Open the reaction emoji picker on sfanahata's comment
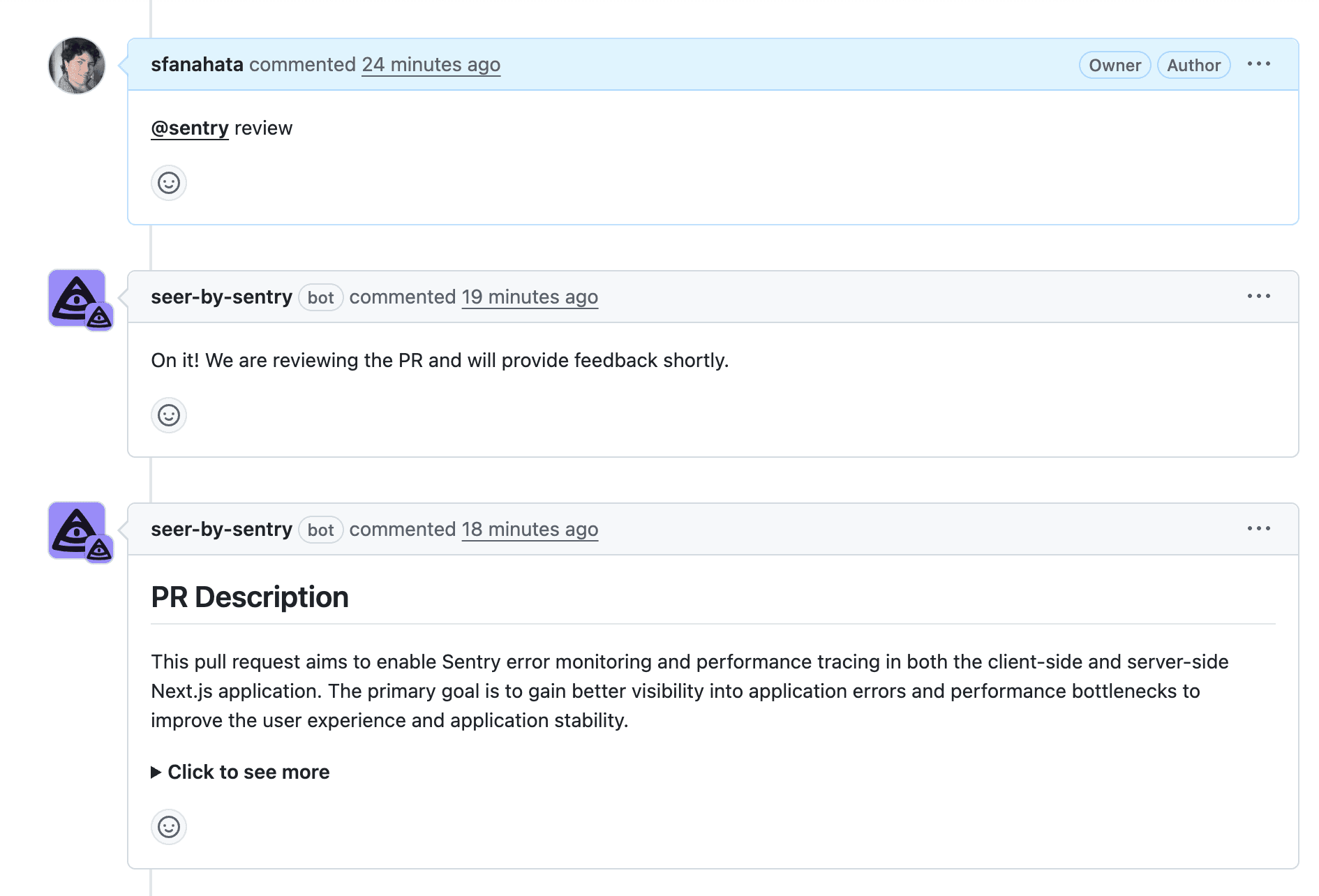Screen dimensions: 1319x896 [x=168, y=182]
